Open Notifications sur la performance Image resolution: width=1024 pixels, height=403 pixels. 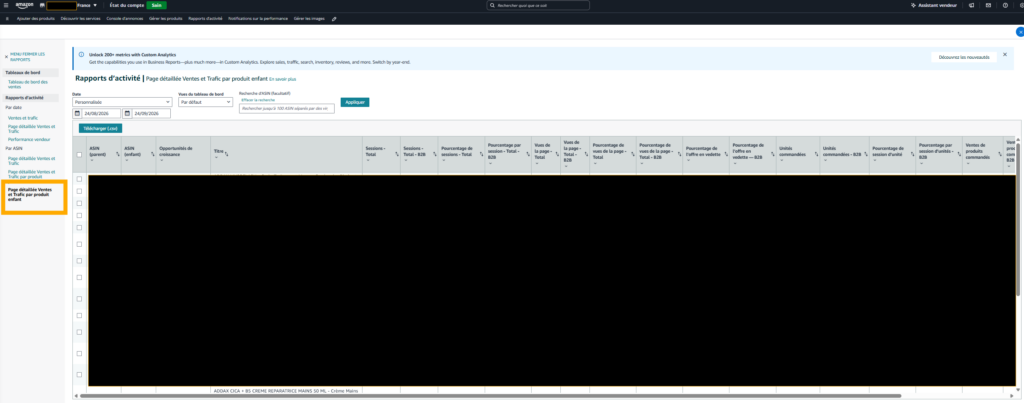(x=258, y=19)
